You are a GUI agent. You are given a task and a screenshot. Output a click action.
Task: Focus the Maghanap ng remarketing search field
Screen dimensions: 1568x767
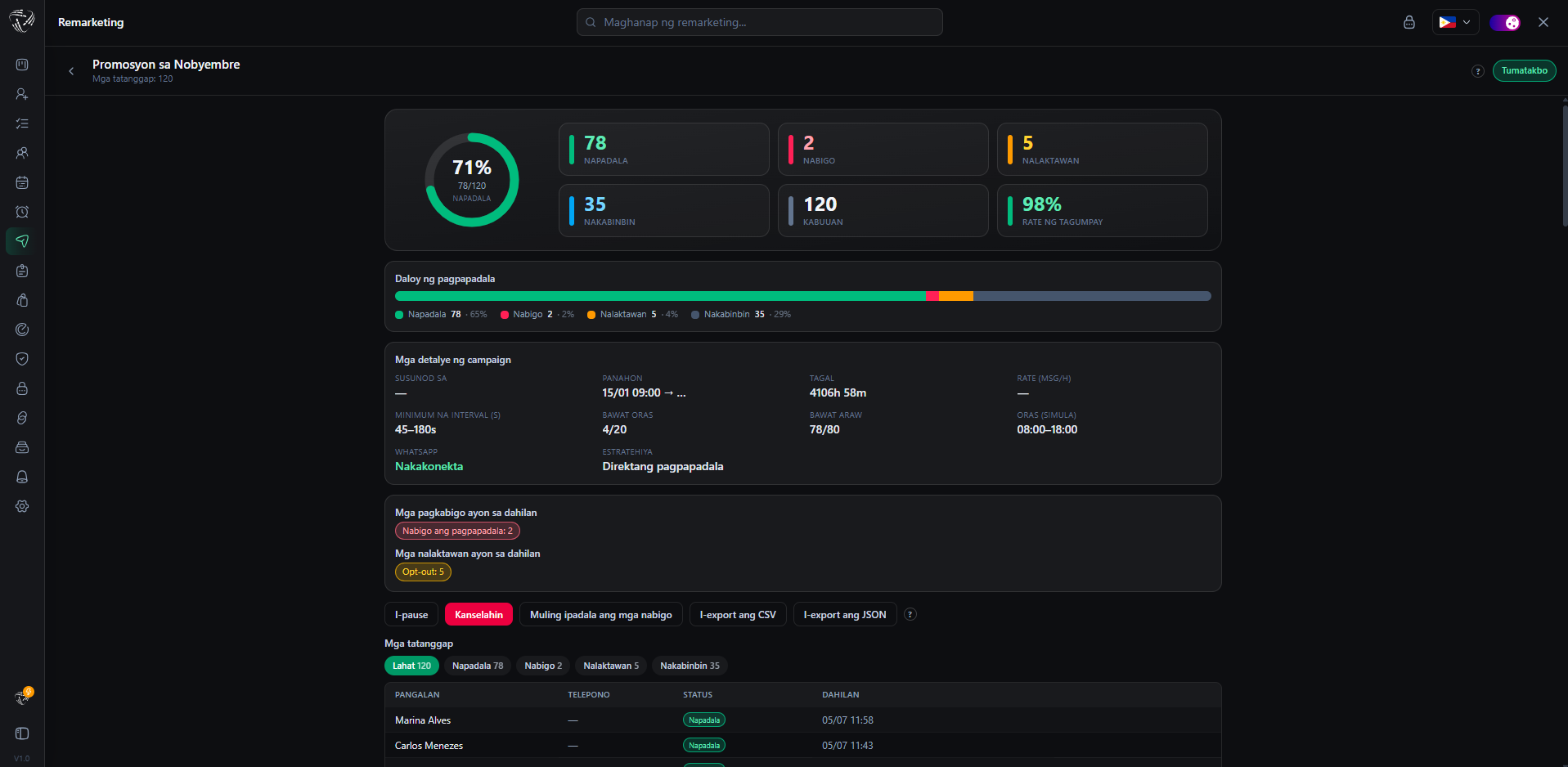759,22
